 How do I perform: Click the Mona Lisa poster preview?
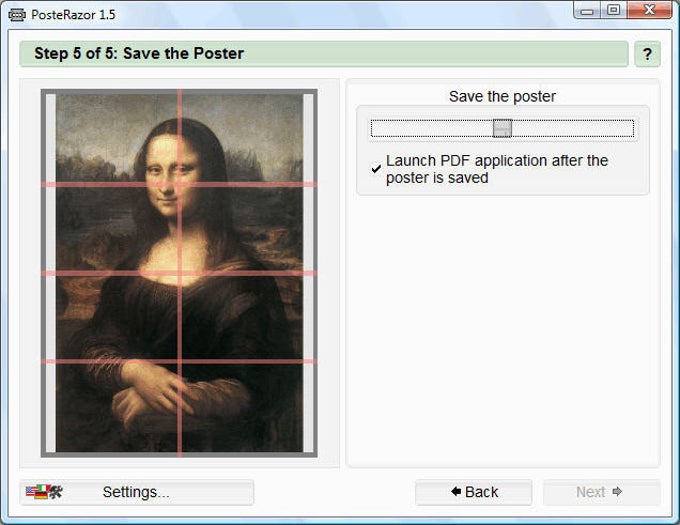[179, 273]
